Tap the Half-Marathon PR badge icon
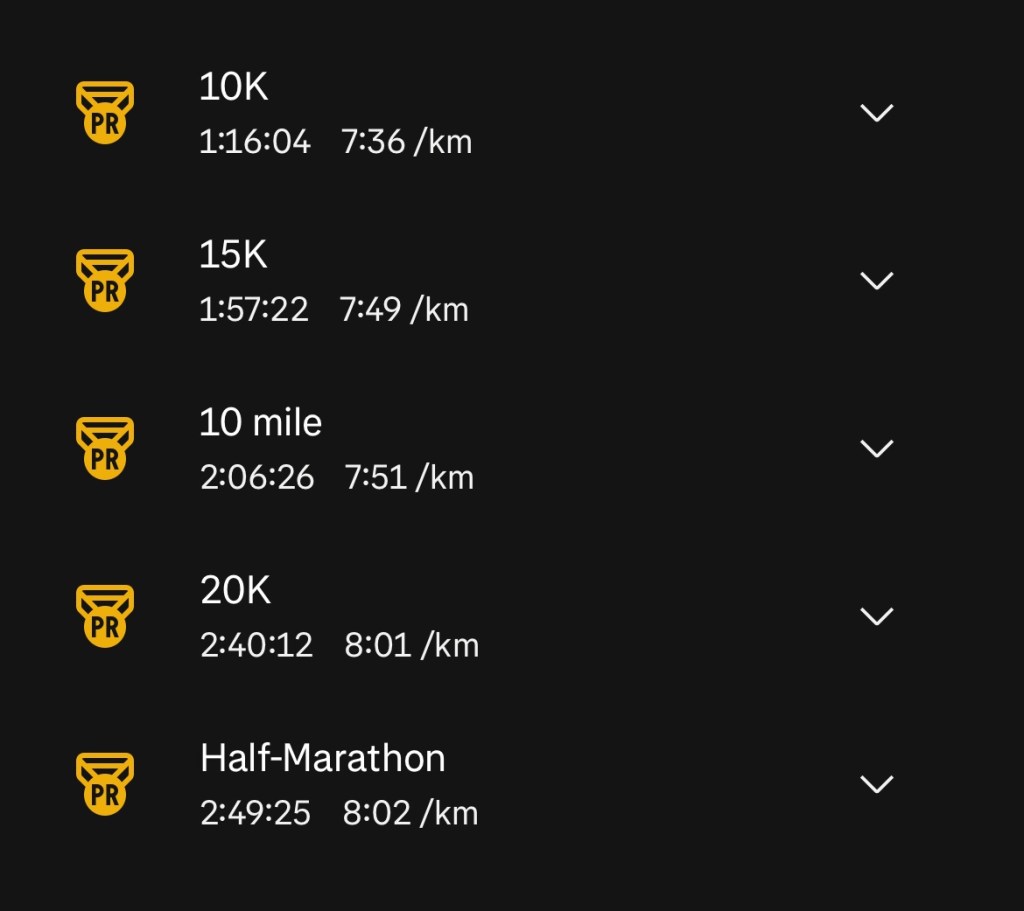 105,784
